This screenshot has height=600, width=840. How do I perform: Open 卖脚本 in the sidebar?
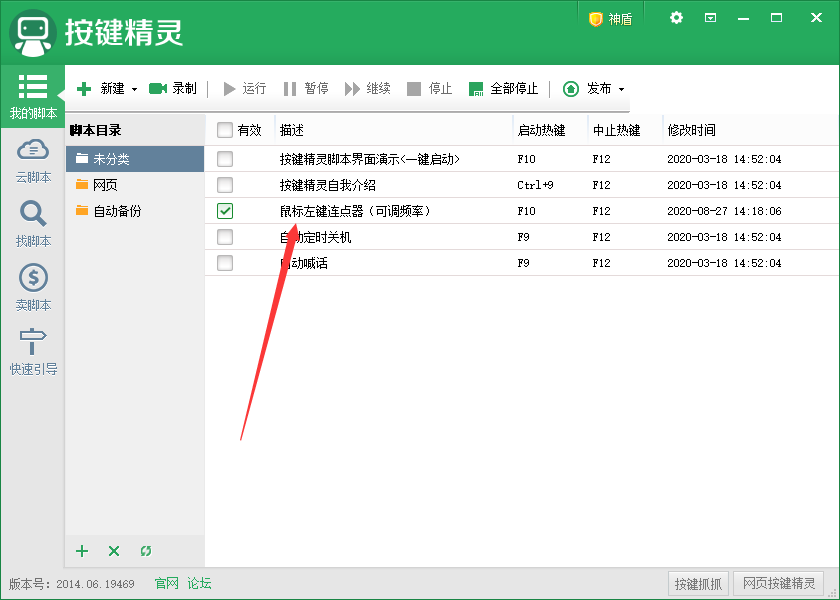point(33,287)
